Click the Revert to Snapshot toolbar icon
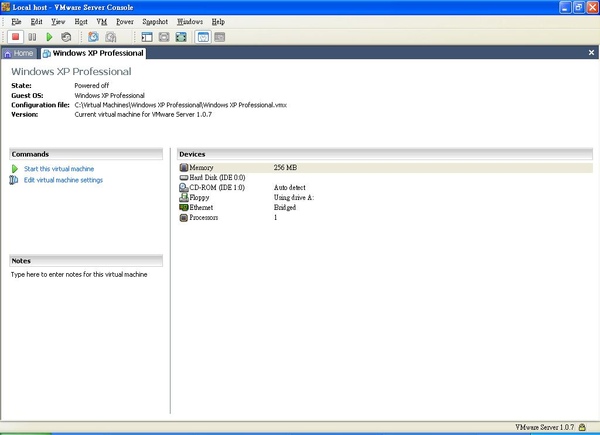This screenshot has width=600, height=435. (111, 37)
